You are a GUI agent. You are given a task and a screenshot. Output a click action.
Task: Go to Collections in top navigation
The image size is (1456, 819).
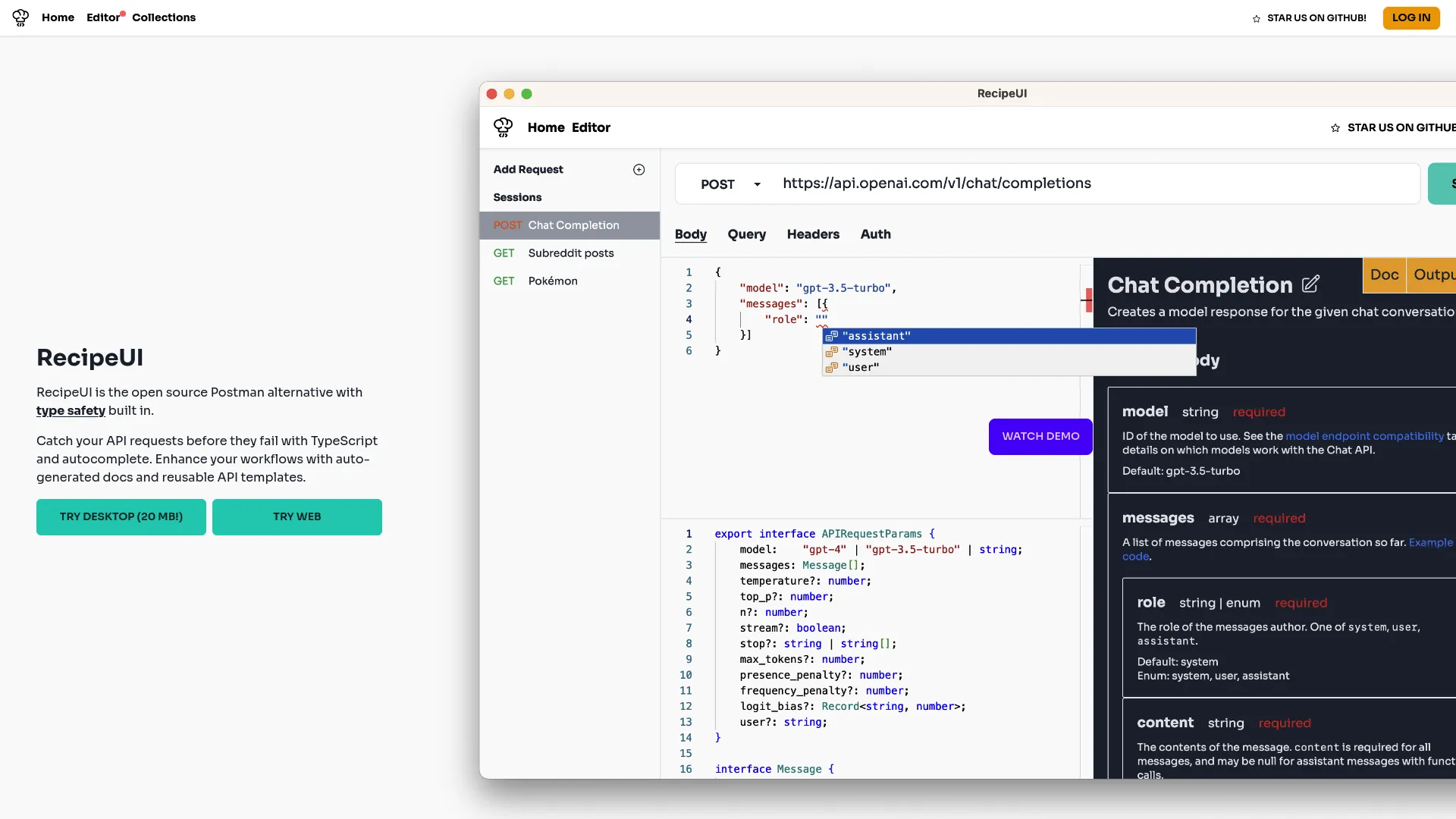(164, 17)
